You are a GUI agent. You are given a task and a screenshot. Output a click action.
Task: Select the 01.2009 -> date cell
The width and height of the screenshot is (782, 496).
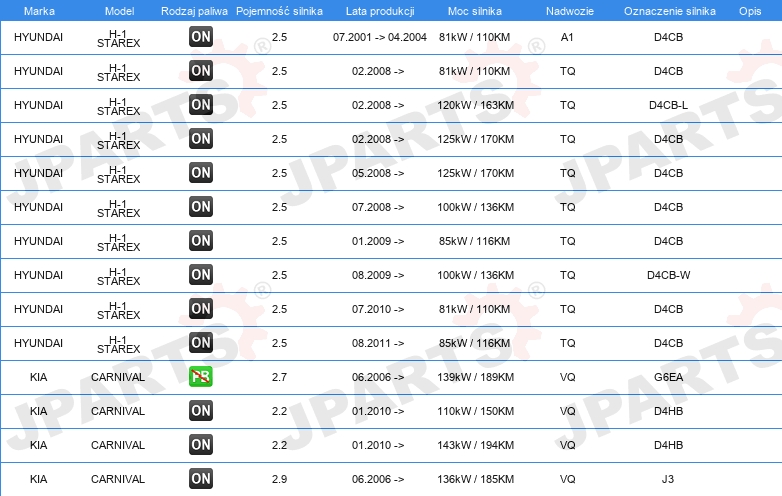tap(378, 241)
